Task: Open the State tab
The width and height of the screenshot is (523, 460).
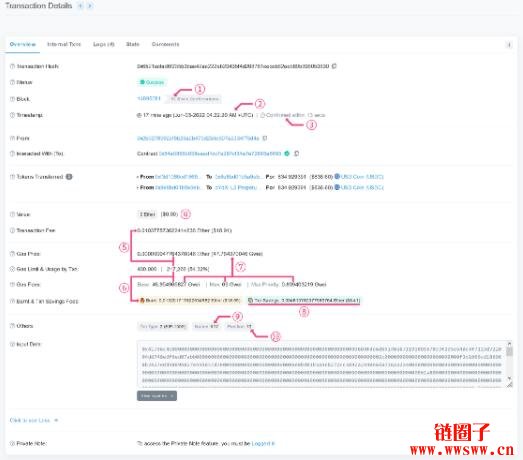Action: [132, 44]
